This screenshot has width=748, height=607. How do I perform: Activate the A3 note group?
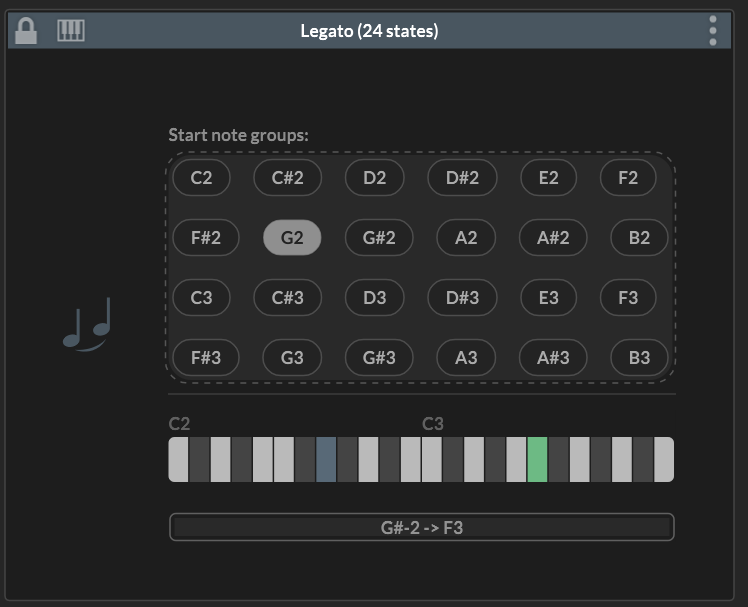[466, 358]
